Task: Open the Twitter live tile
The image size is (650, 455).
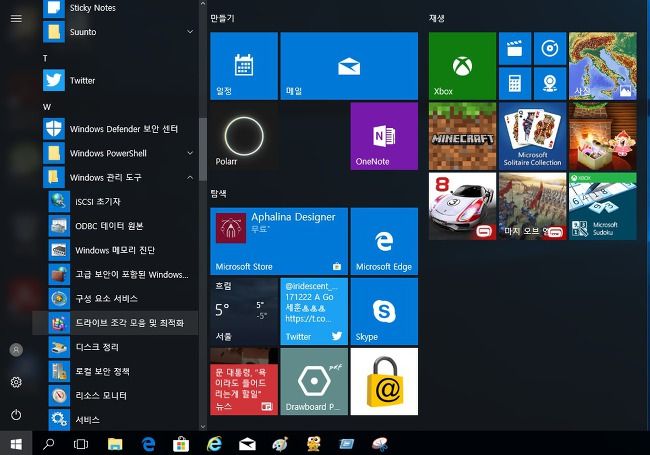Action: coord(314,312)
